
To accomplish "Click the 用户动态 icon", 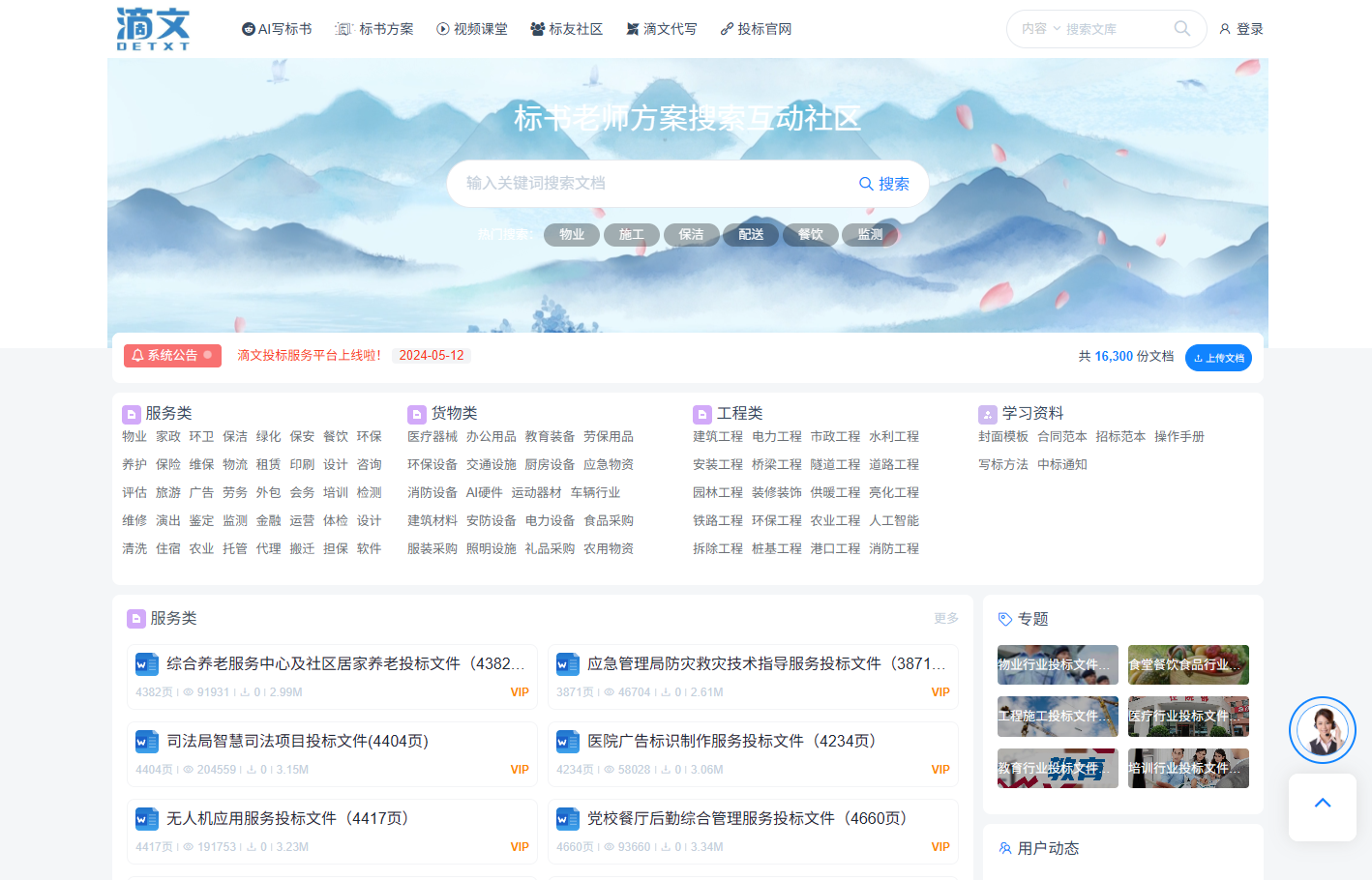I will click(x=1005, y=848).
